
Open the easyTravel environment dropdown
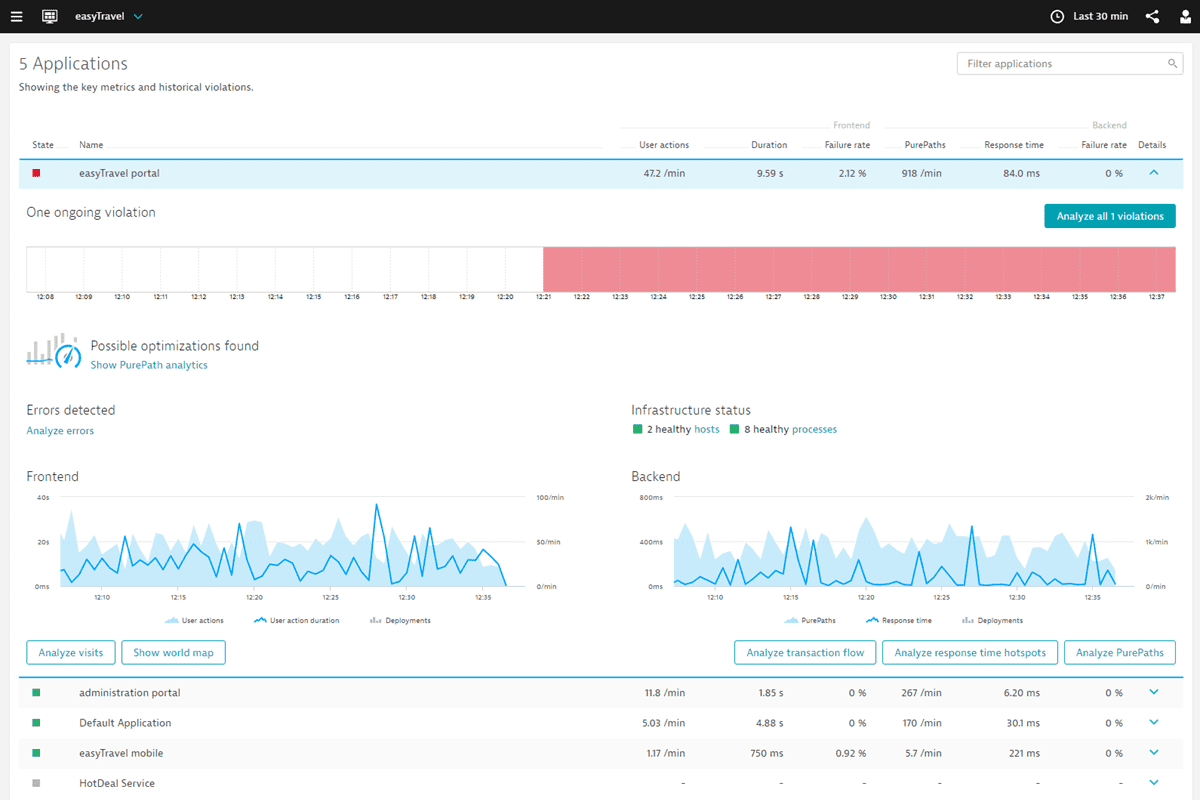coord(109,16)
